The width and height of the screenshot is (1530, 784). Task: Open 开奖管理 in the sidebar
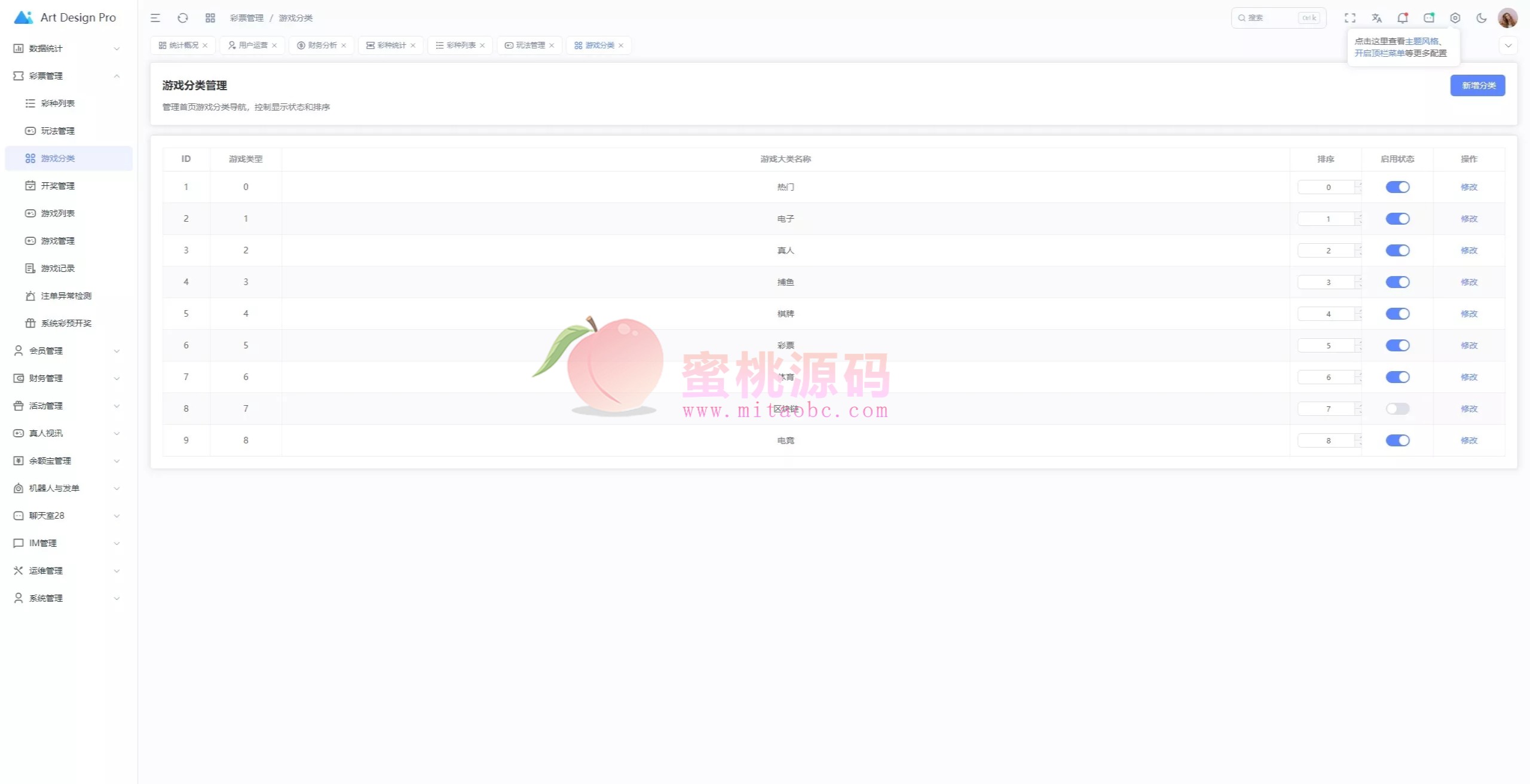pos(58,186)
